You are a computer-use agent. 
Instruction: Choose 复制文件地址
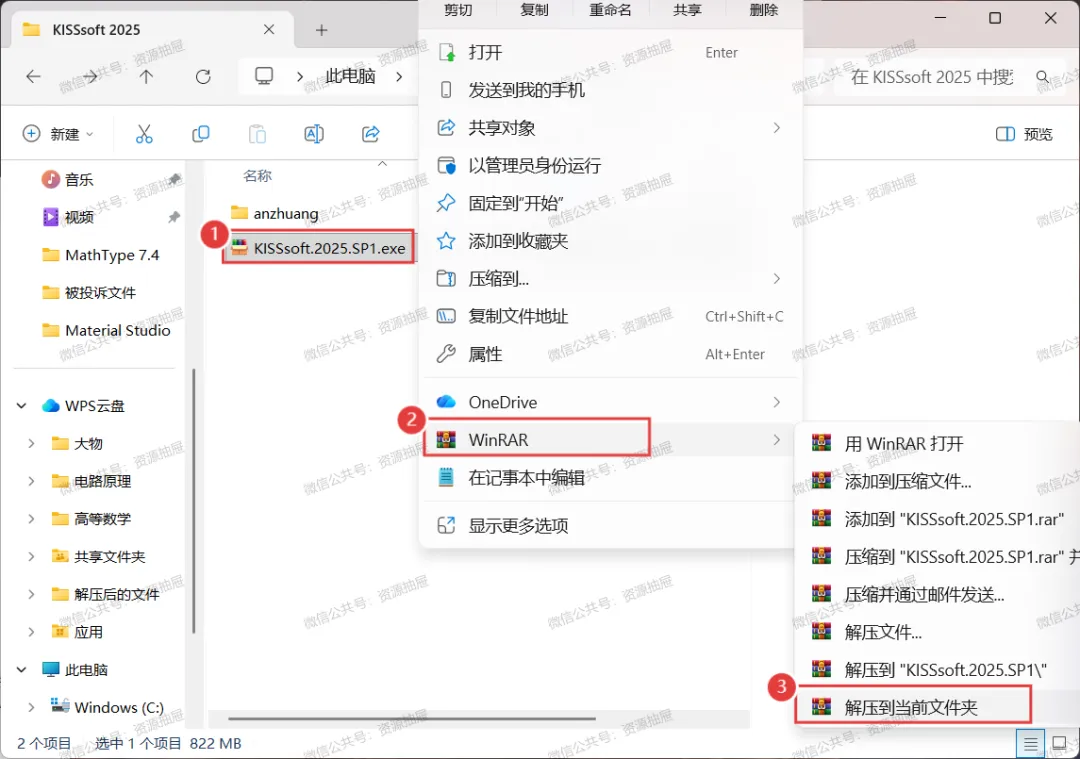click(x=610, y=316)
